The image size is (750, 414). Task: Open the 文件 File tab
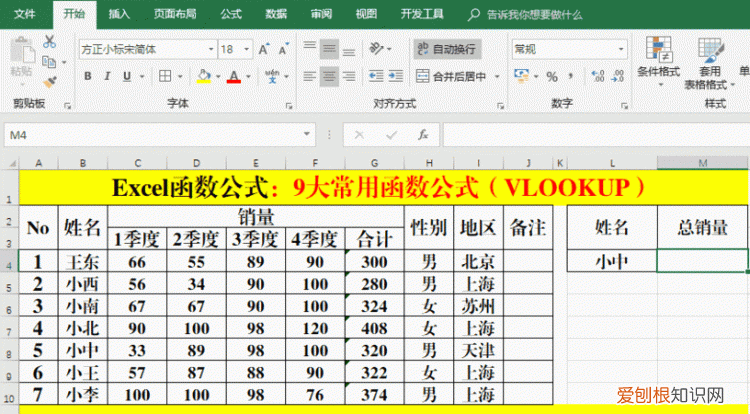tap(25, 14)
